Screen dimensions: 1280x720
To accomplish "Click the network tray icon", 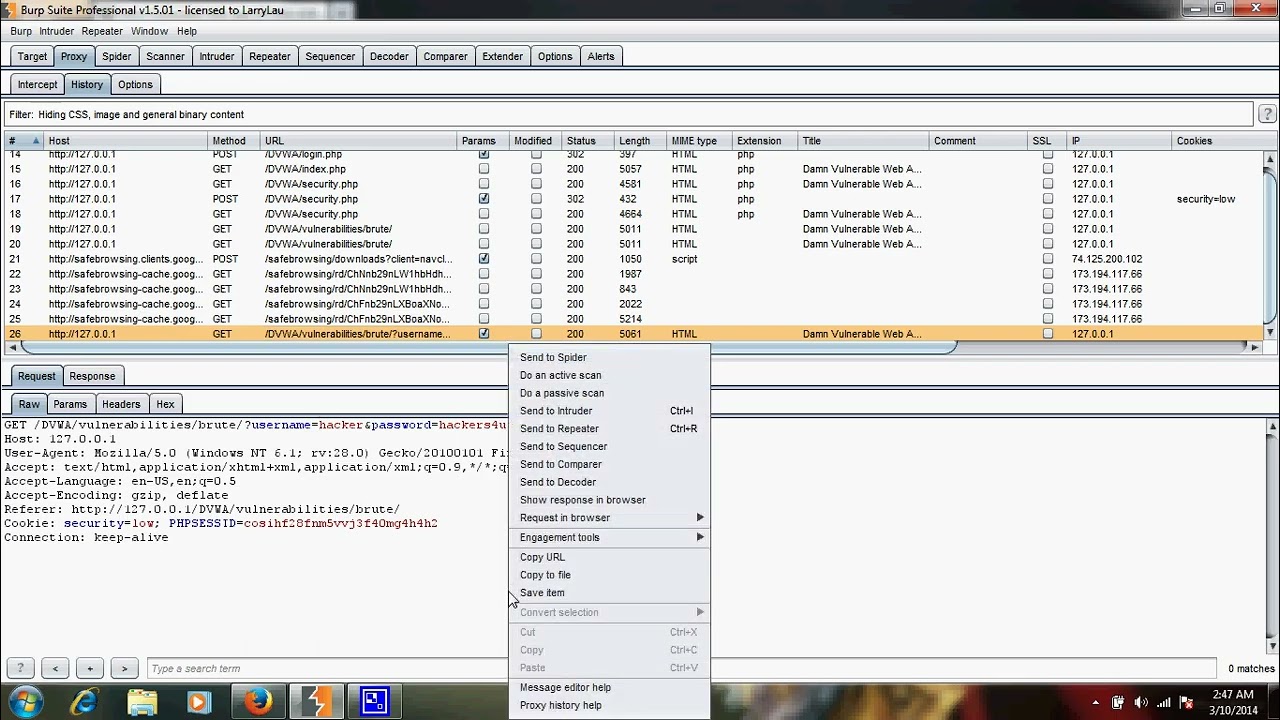I will click(x=1163, y=703).
